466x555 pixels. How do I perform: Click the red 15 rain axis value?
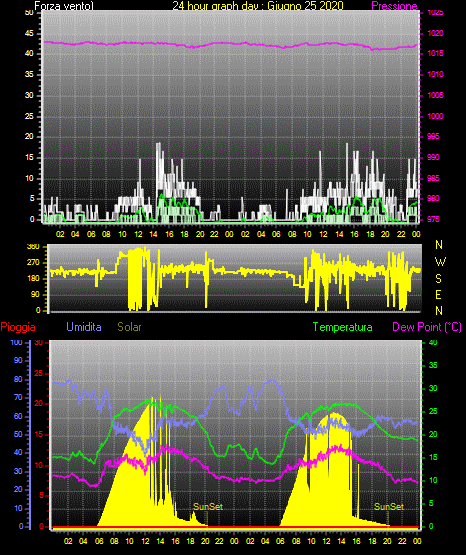[x=39, y=434]
